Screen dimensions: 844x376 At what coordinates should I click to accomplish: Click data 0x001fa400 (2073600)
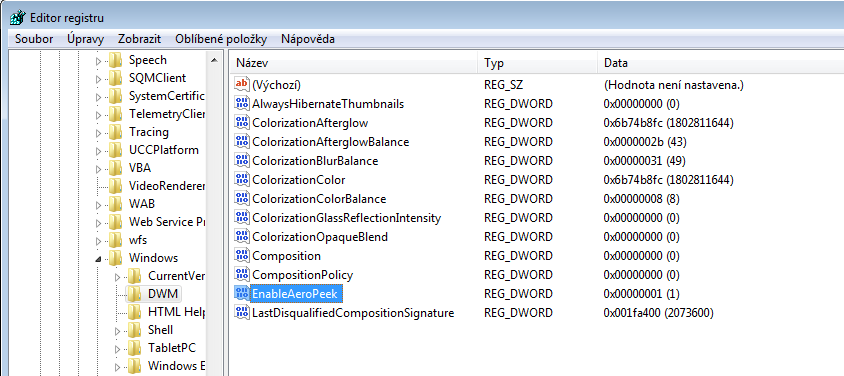(x=659, y=313)
